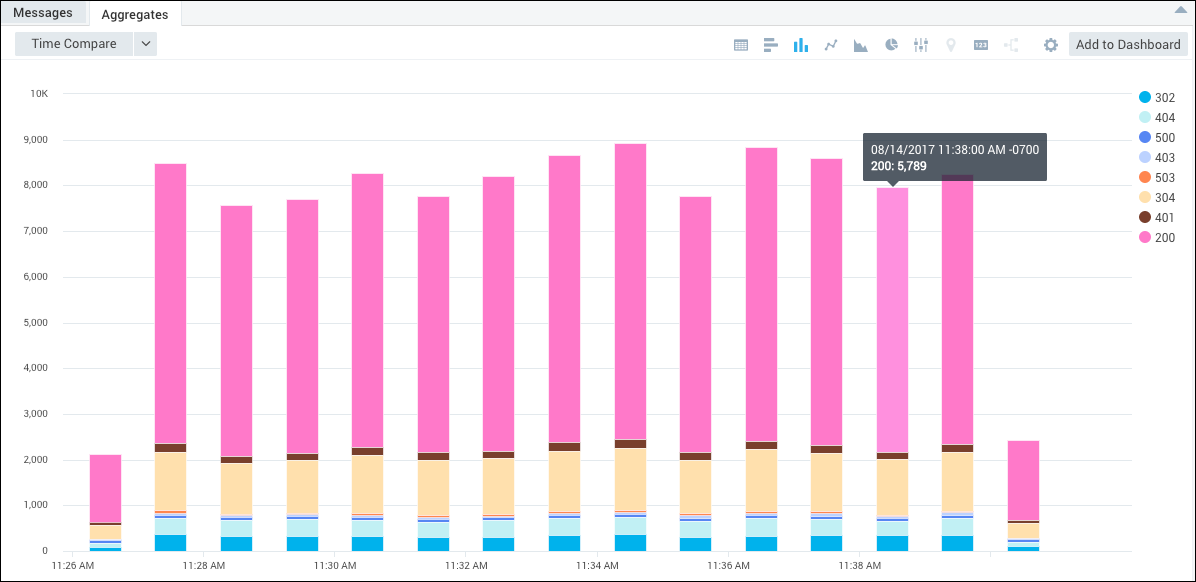Image resolution: width=1196 pixels, height=582 pixels.
Task: Select the pie chart view
Action: pyautogui.click(x=891, y=44)
